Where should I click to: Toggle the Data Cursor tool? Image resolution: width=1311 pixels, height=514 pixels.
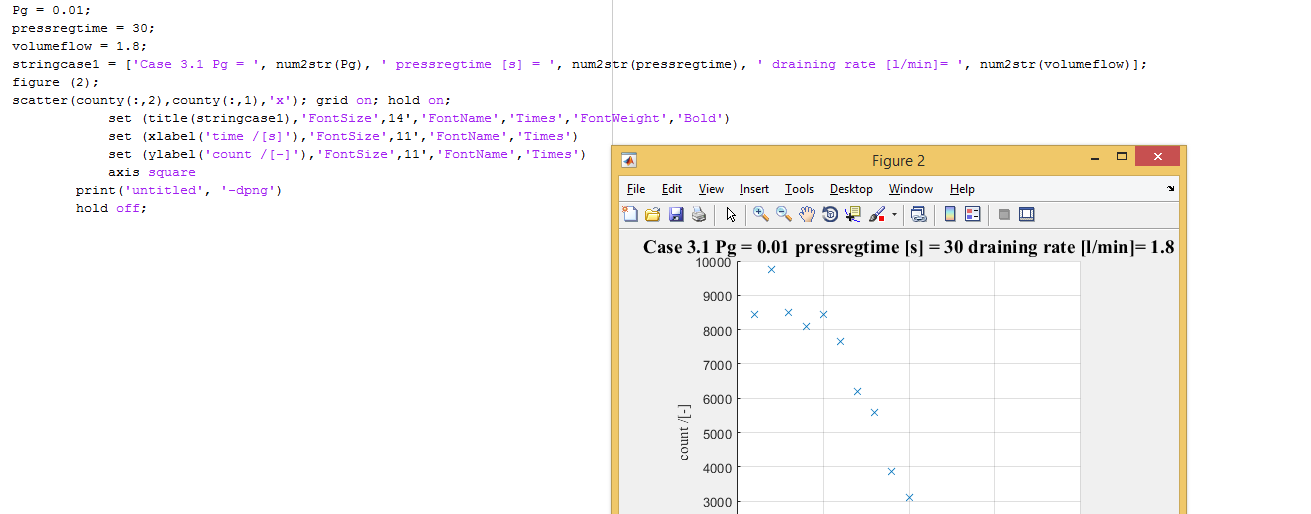(853, 214)
